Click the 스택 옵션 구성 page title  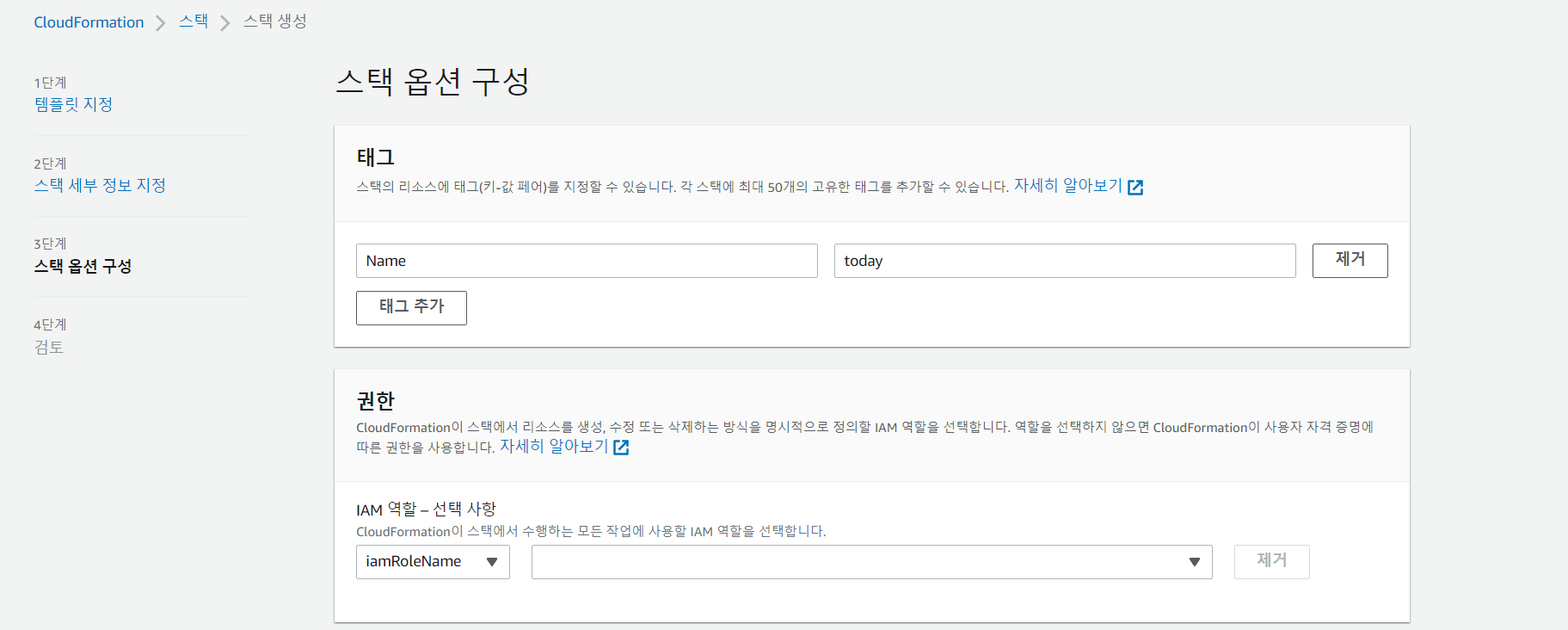tap(433, 82)
